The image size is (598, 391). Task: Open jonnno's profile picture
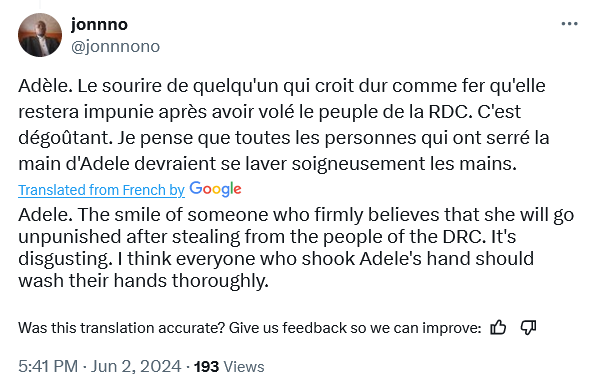coord(40,35)
